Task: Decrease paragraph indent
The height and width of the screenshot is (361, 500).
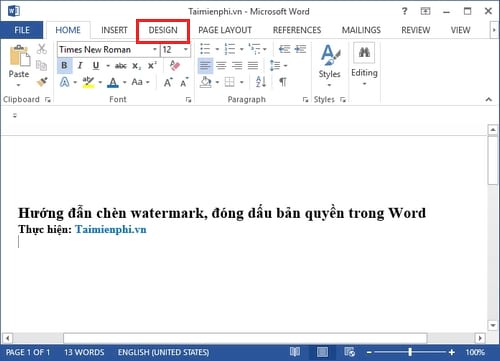Action: (284, 49)
